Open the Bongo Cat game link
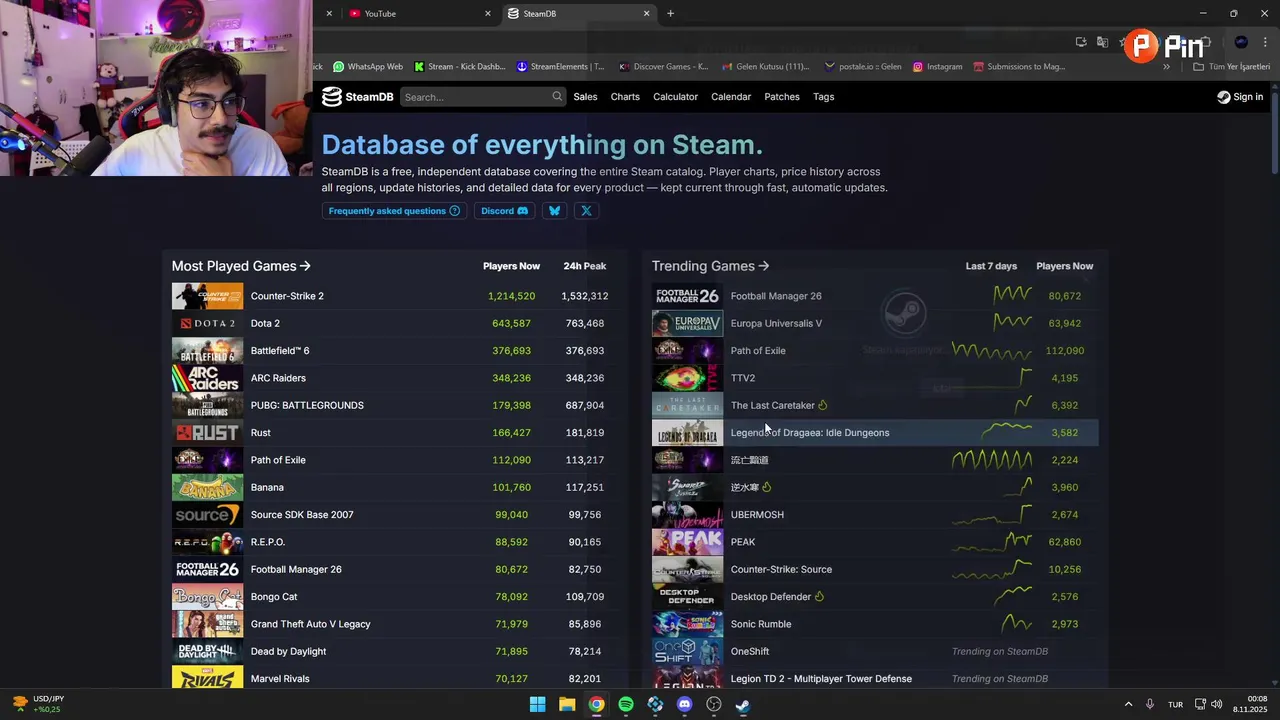 (274, 597)
